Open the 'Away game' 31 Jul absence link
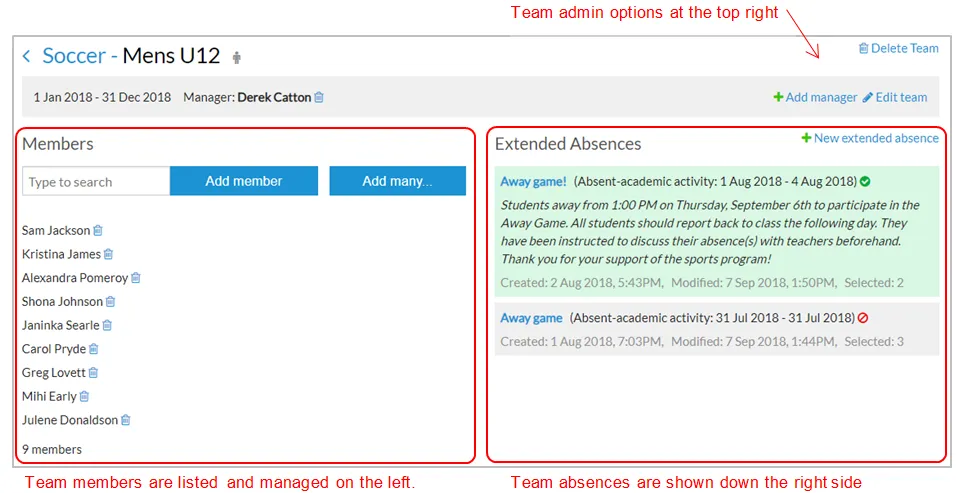Viewport: 956px width, 493px height. point(531,318)
